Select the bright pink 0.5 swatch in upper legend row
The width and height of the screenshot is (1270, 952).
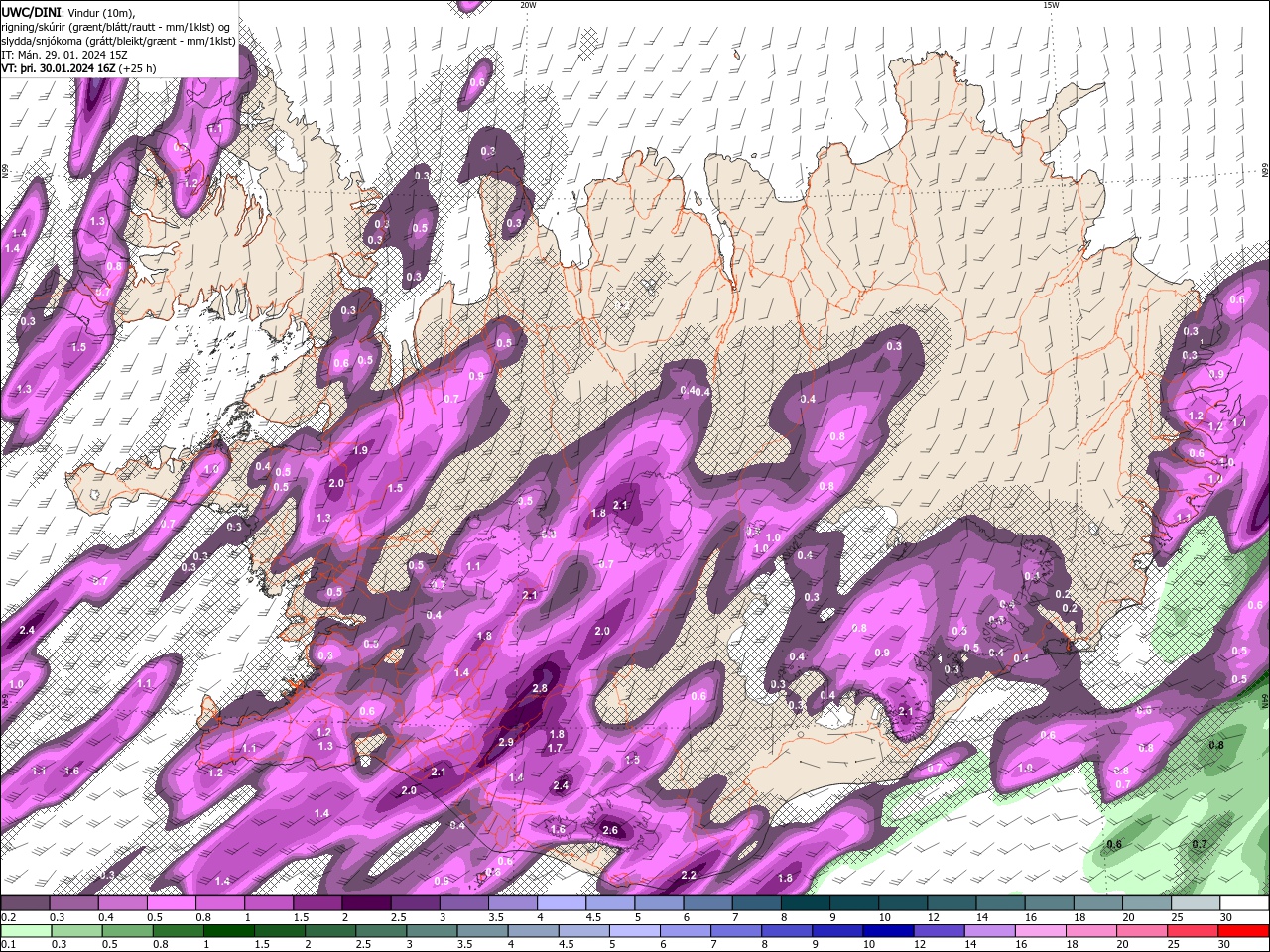click(172, 903)
